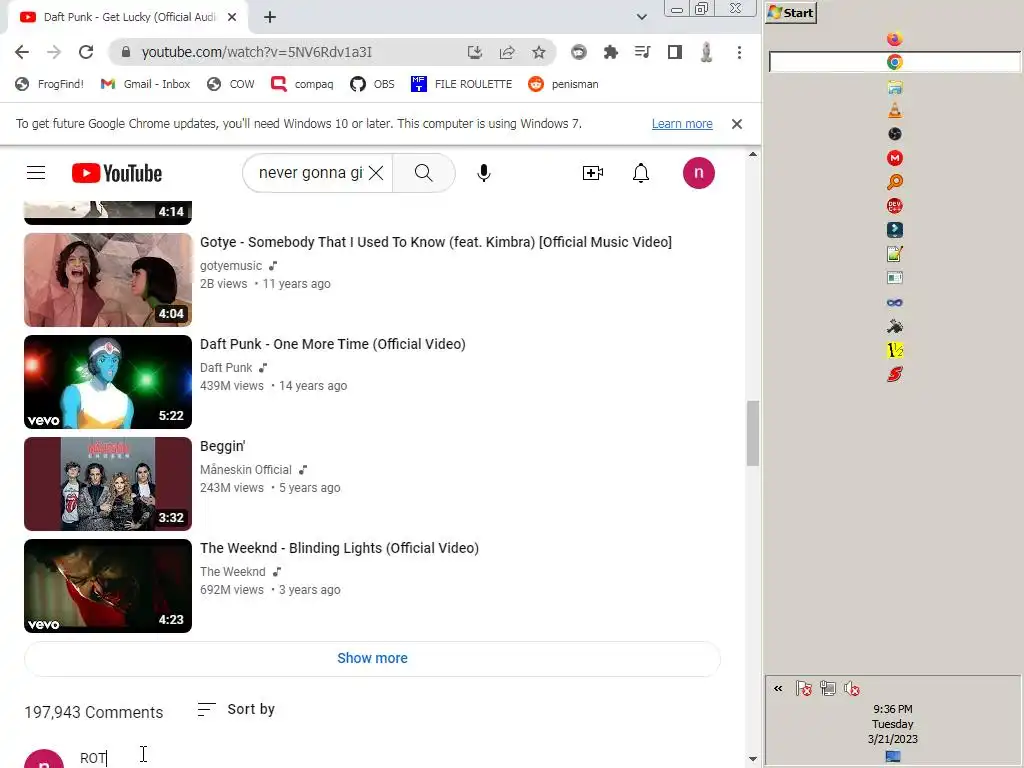Click The Weeknd - Blinding Lights title

339,548
